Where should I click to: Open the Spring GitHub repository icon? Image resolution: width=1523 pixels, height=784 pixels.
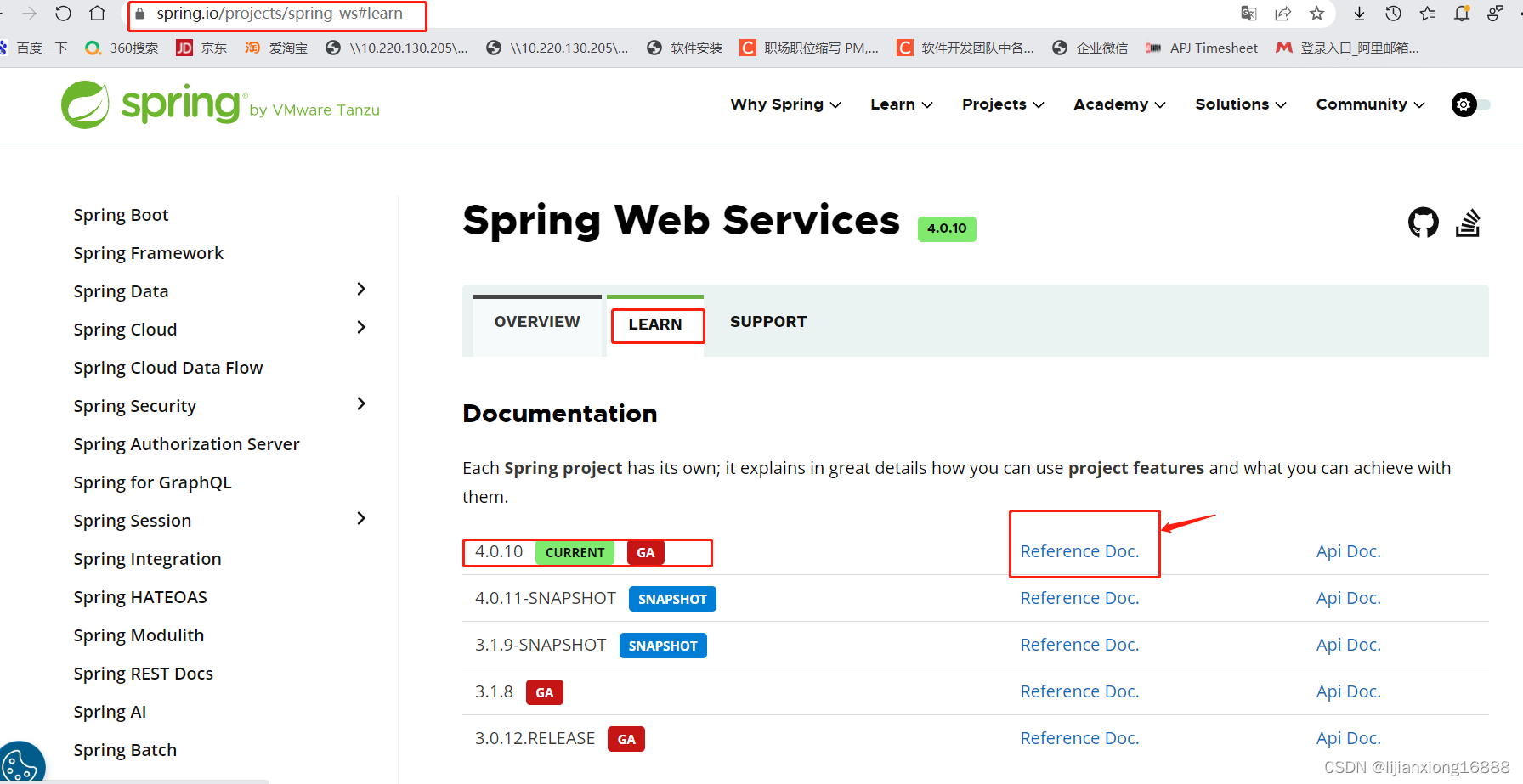pyautogui.click(x=1424, y=223)
